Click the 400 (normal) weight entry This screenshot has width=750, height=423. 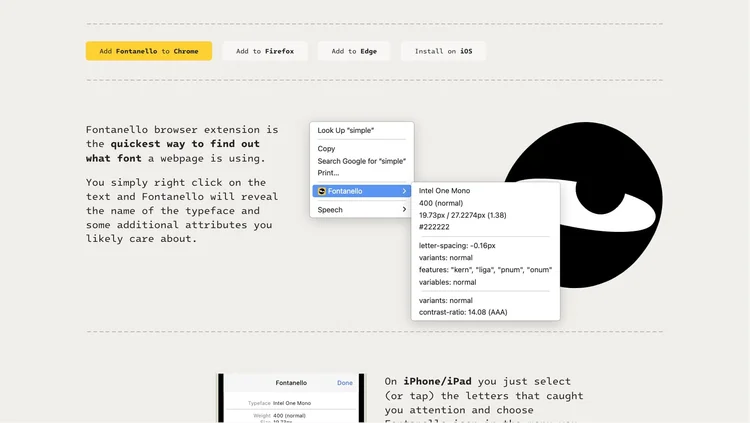441,203
